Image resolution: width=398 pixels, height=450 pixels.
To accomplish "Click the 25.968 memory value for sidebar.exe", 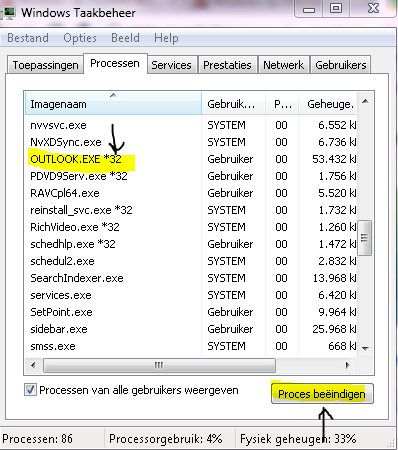I will 334,329.
